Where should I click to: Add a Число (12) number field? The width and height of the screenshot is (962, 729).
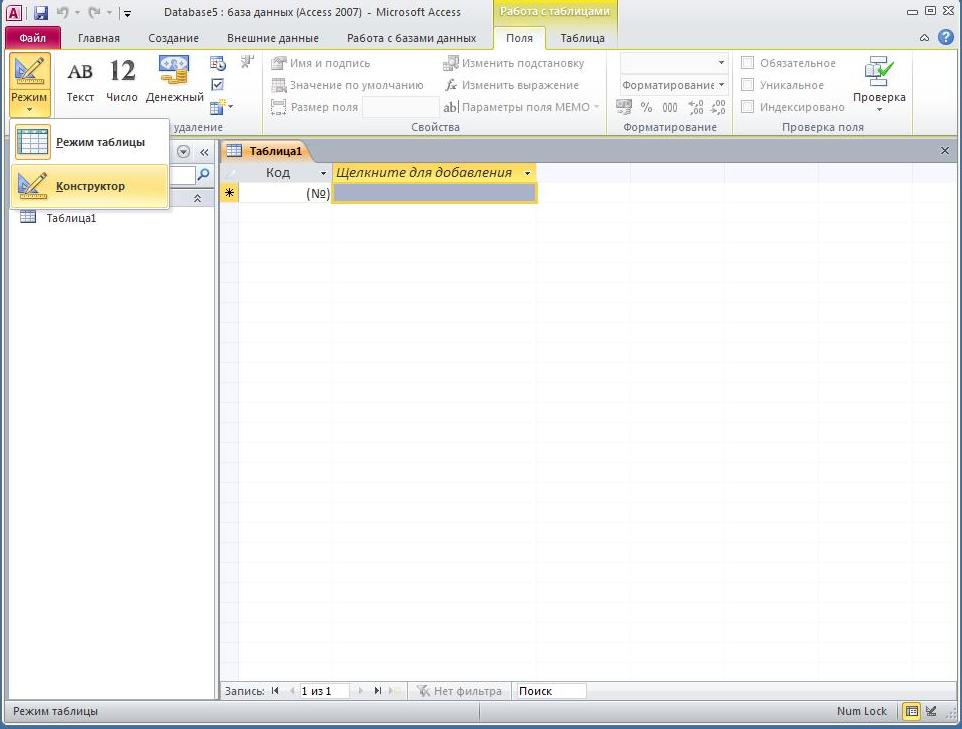click(122, 80)
